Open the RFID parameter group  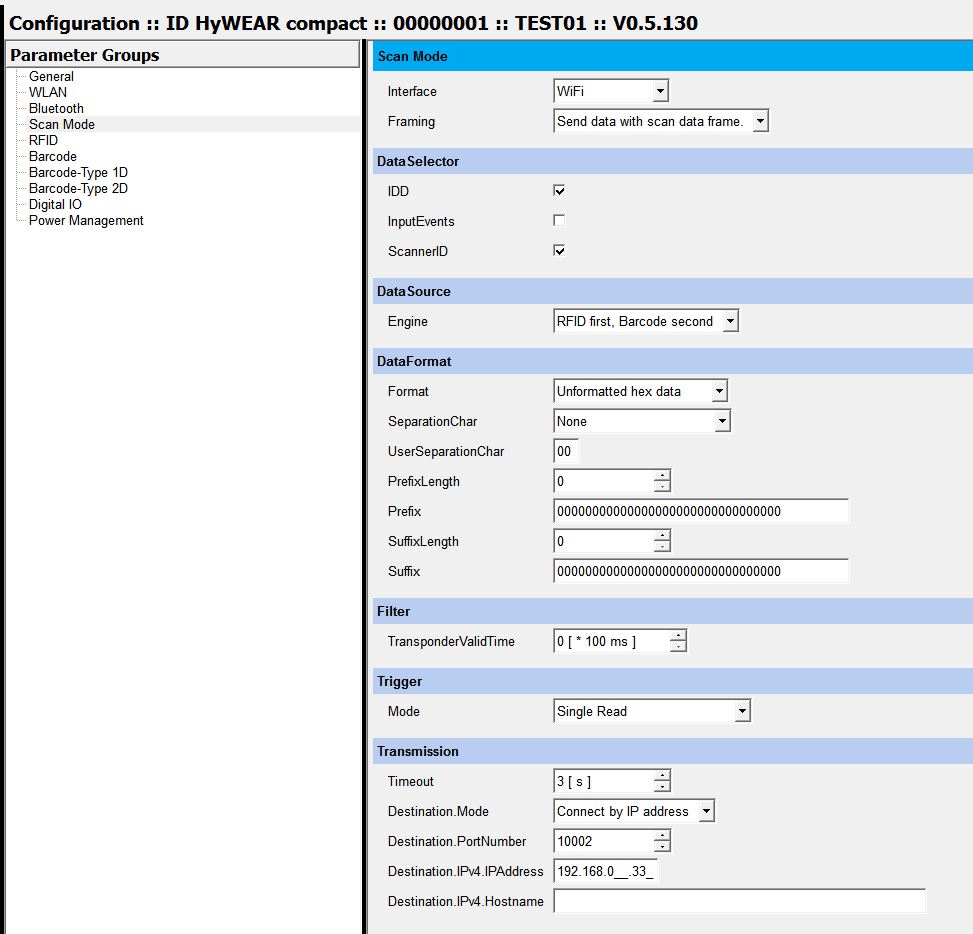(43, 140)
